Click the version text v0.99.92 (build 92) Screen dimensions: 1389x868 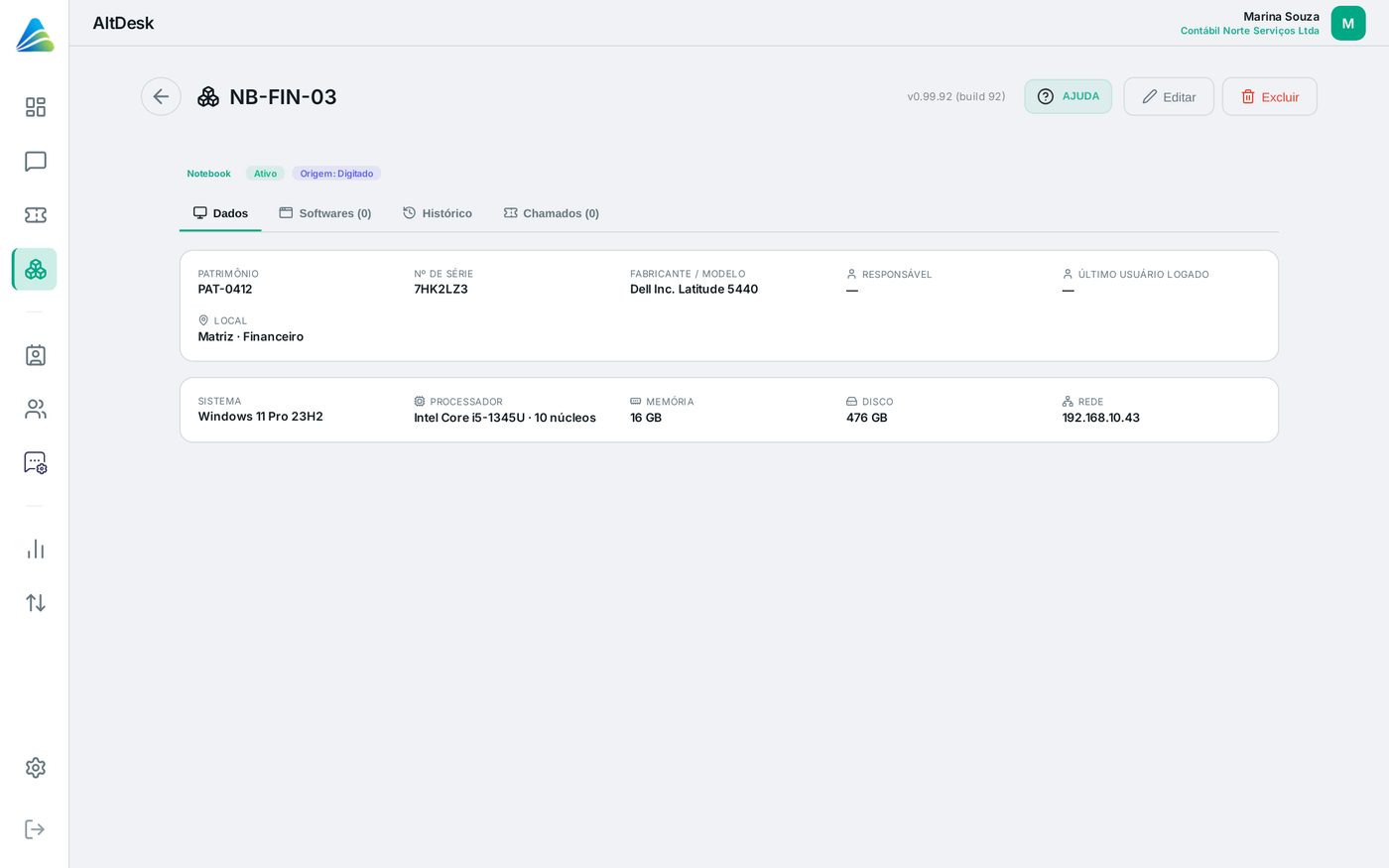[x=956, y=96]
